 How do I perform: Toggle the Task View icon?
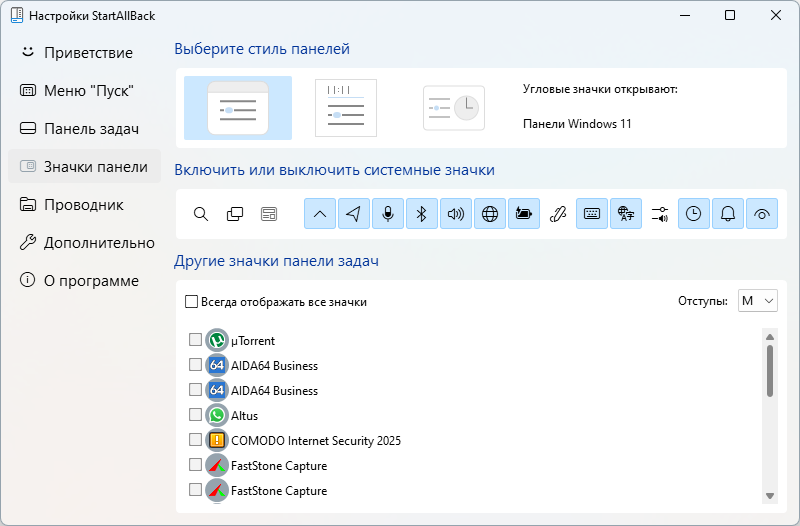point(235,214)
